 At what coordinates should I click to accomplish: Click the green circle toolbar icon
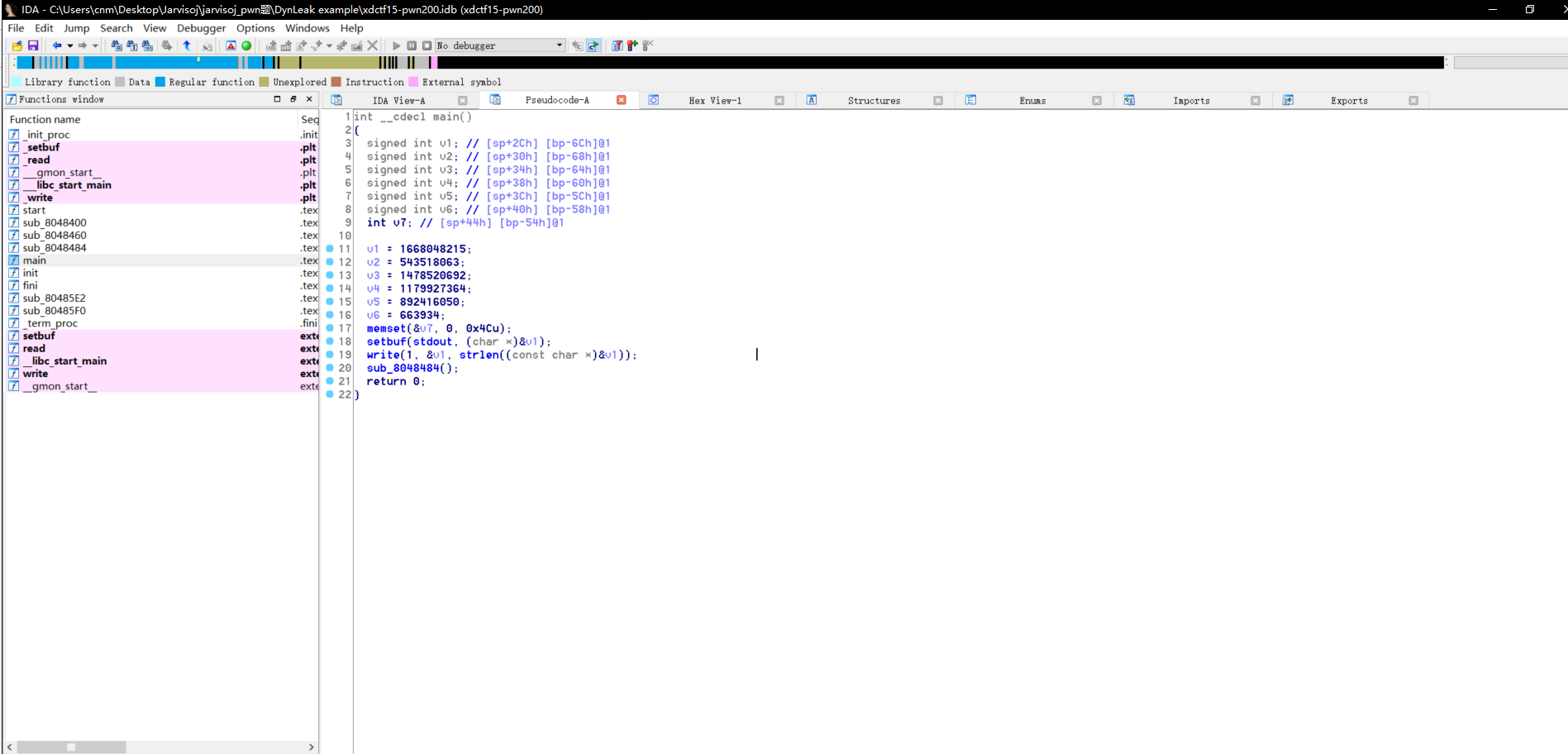coord(246,45)
